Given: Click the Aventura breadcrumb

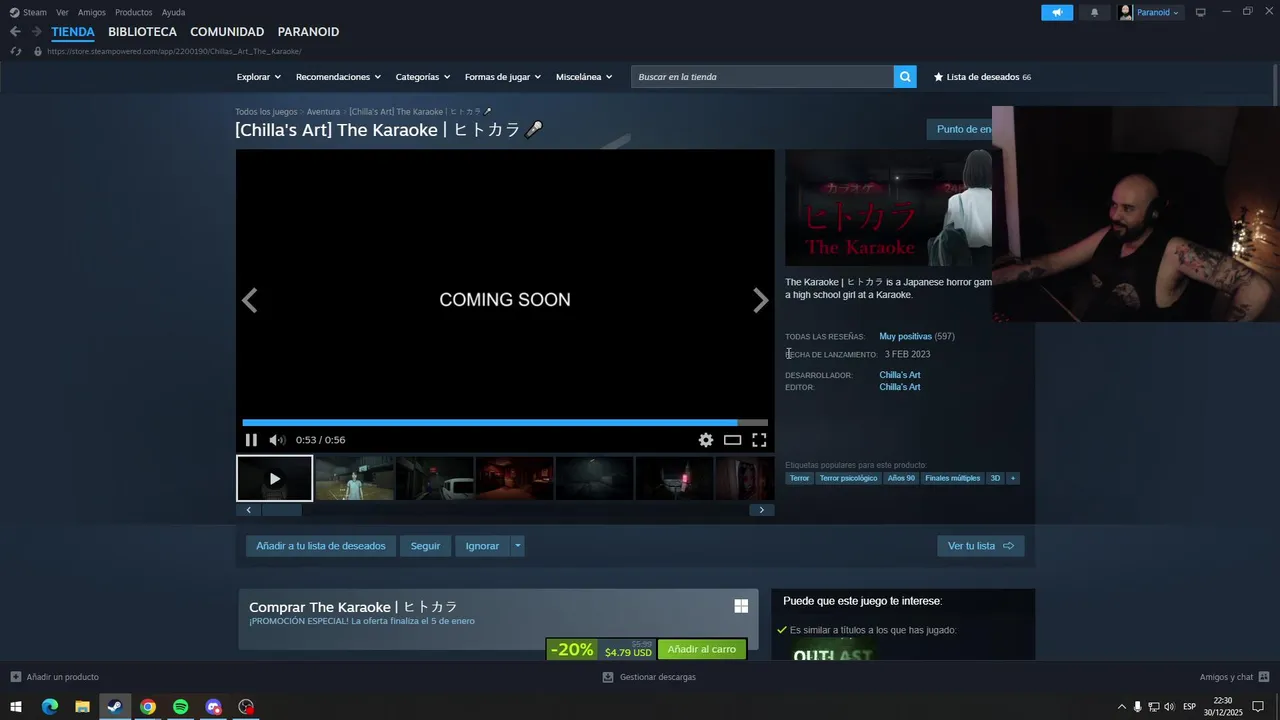Looking at the screenshot, I should point(323,112).
